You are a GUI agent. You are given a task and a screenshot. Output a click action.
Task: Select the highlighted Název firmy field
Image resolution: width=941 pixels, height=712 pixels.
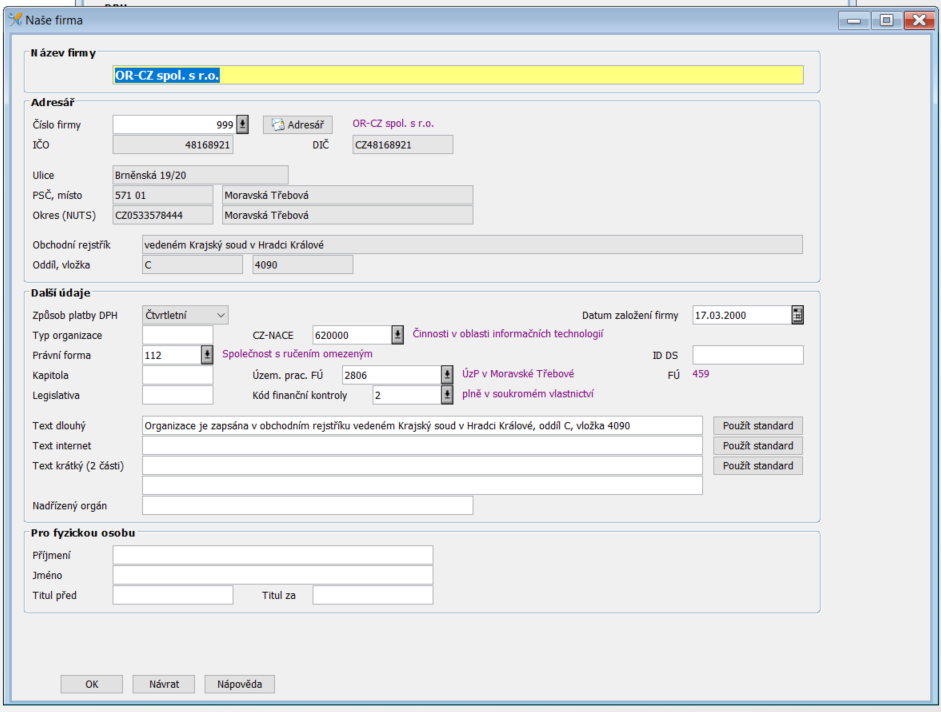click(x=458, y=75)
